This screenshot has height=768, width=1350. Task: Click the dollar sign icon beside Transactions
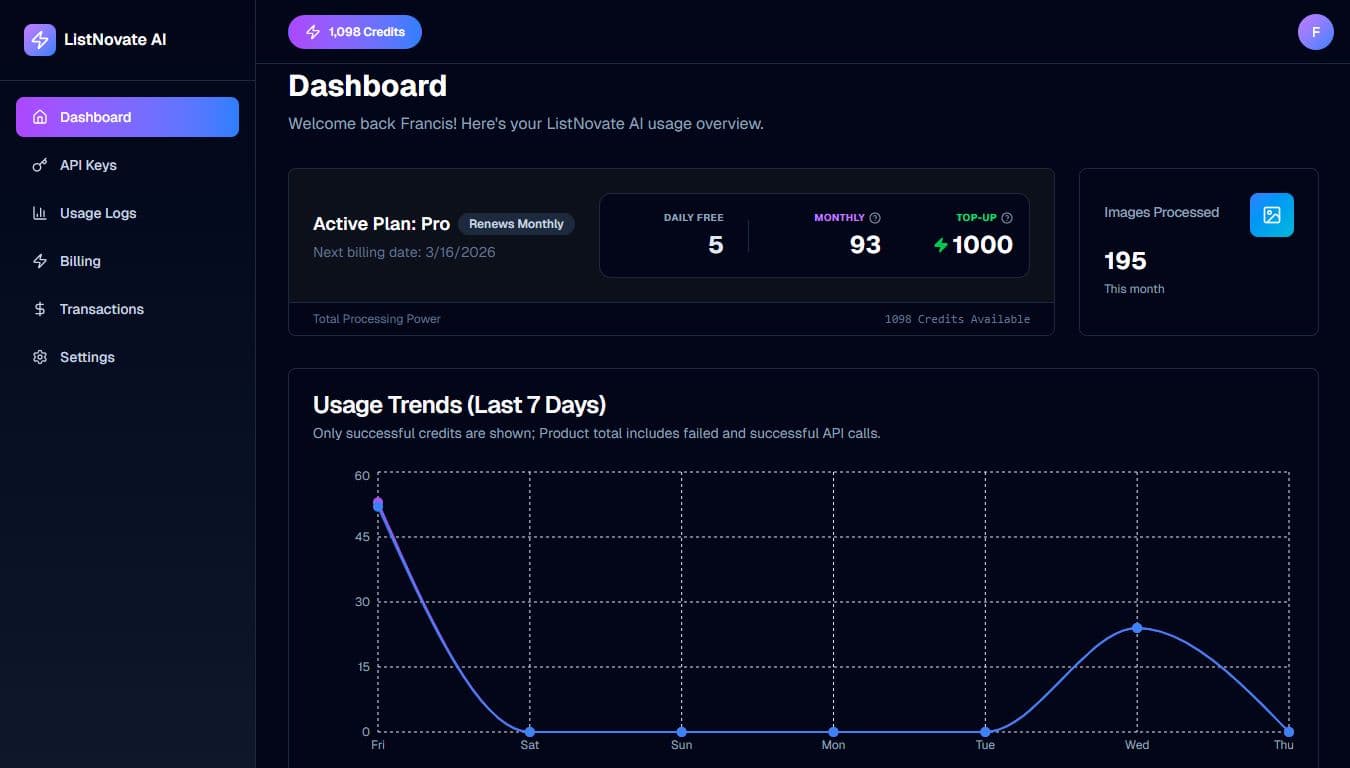40,309
